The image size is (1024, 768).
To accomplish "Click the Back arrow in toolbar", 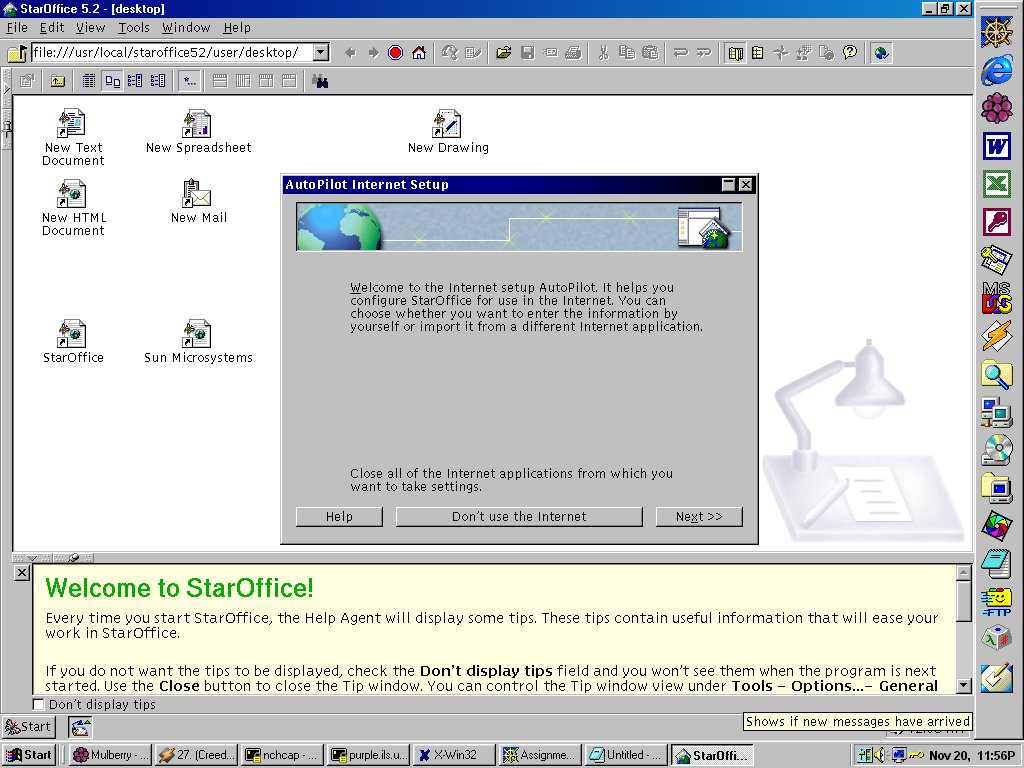I will click(351, 53).
